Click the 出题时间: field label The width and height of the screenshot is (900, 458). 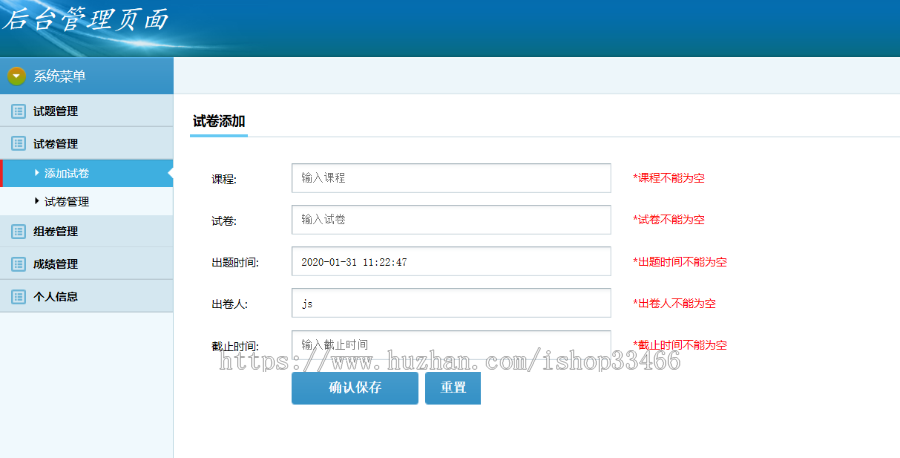click(x=235, y=263)
